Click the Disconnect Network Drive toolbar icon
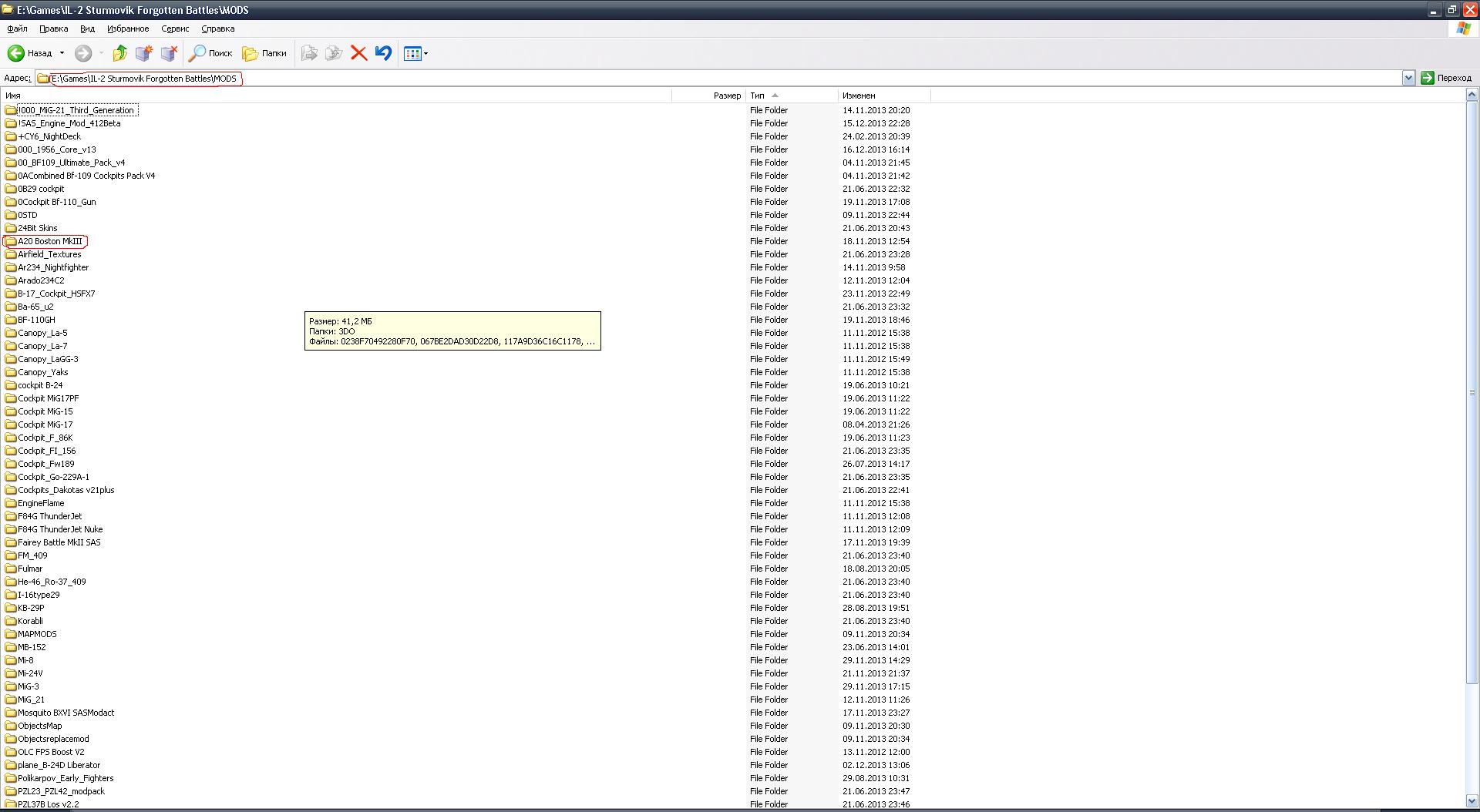This screenshot has height=812, width=1480. [x=169, y=53]
